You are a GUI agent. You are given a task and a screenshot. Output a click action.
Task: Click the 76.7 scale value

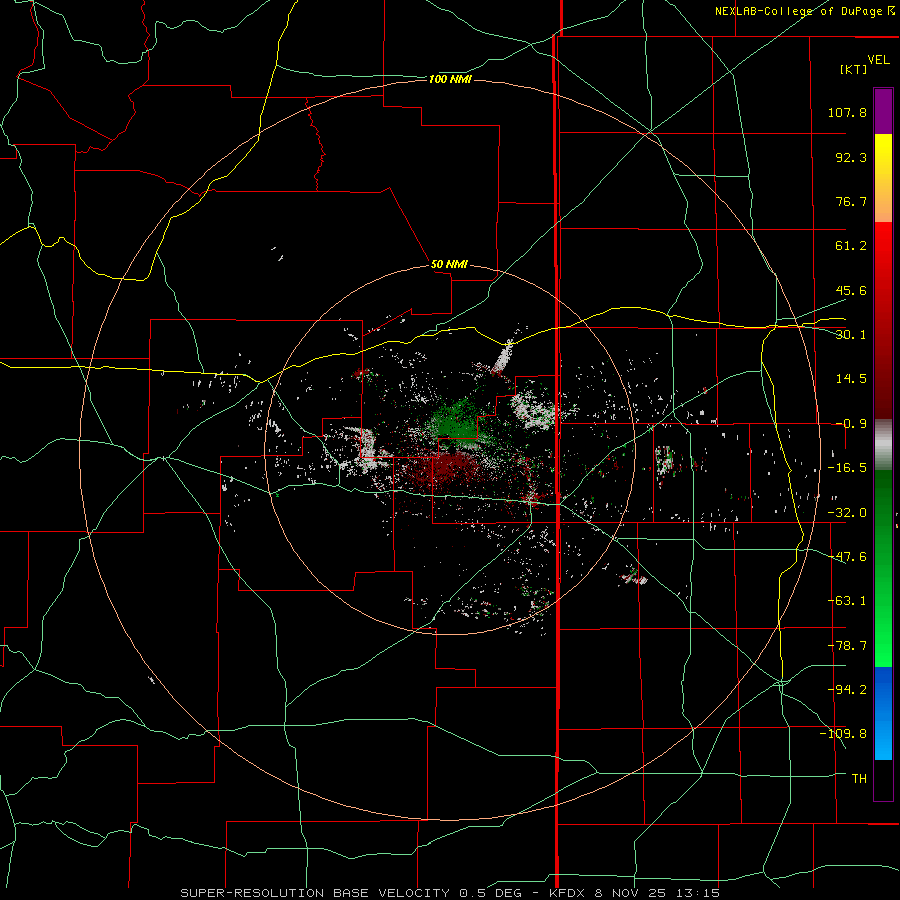pos(851,201)
